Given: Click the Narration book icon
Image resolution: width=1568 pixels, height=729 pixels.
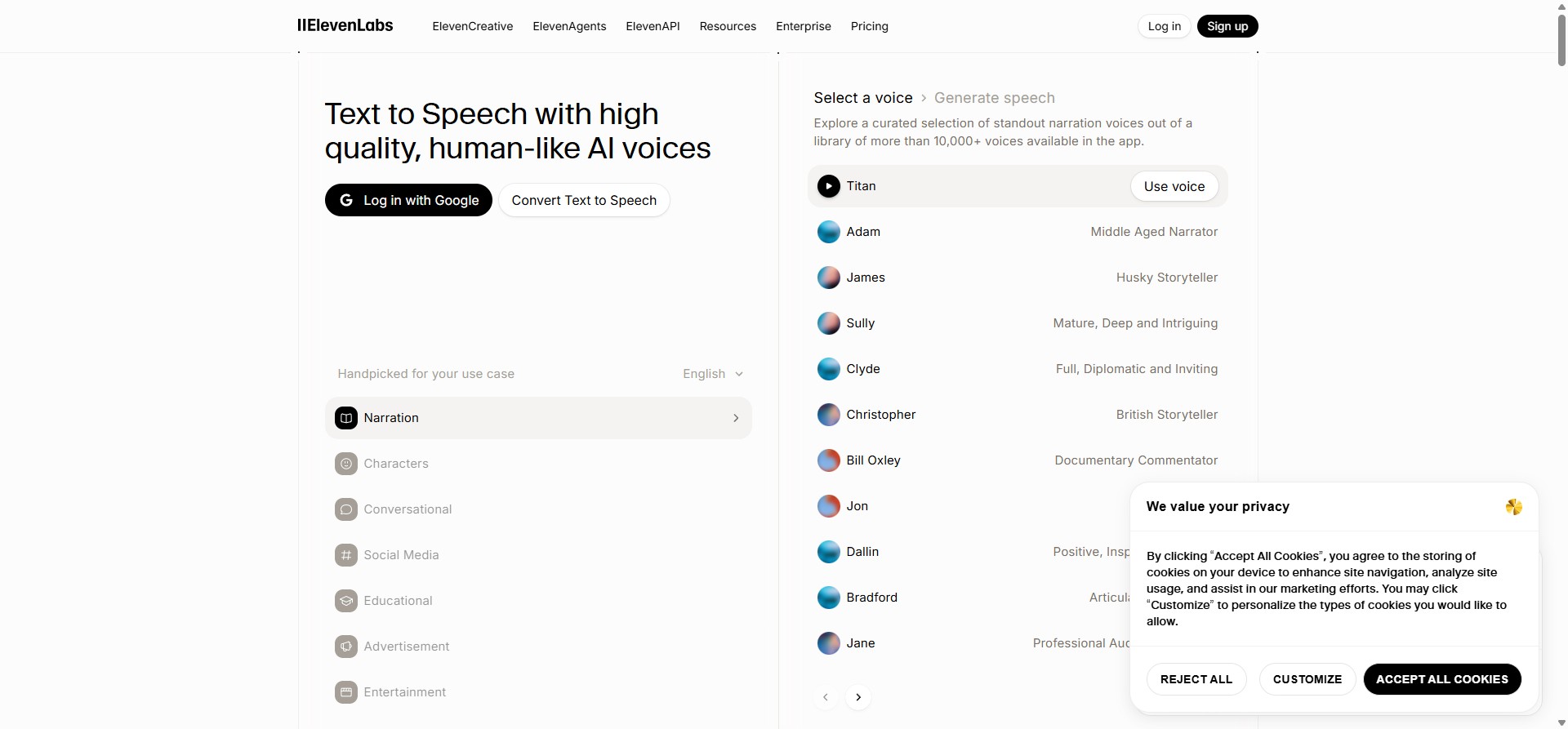Looking at the screenshot, I should [x=346, y=418].
